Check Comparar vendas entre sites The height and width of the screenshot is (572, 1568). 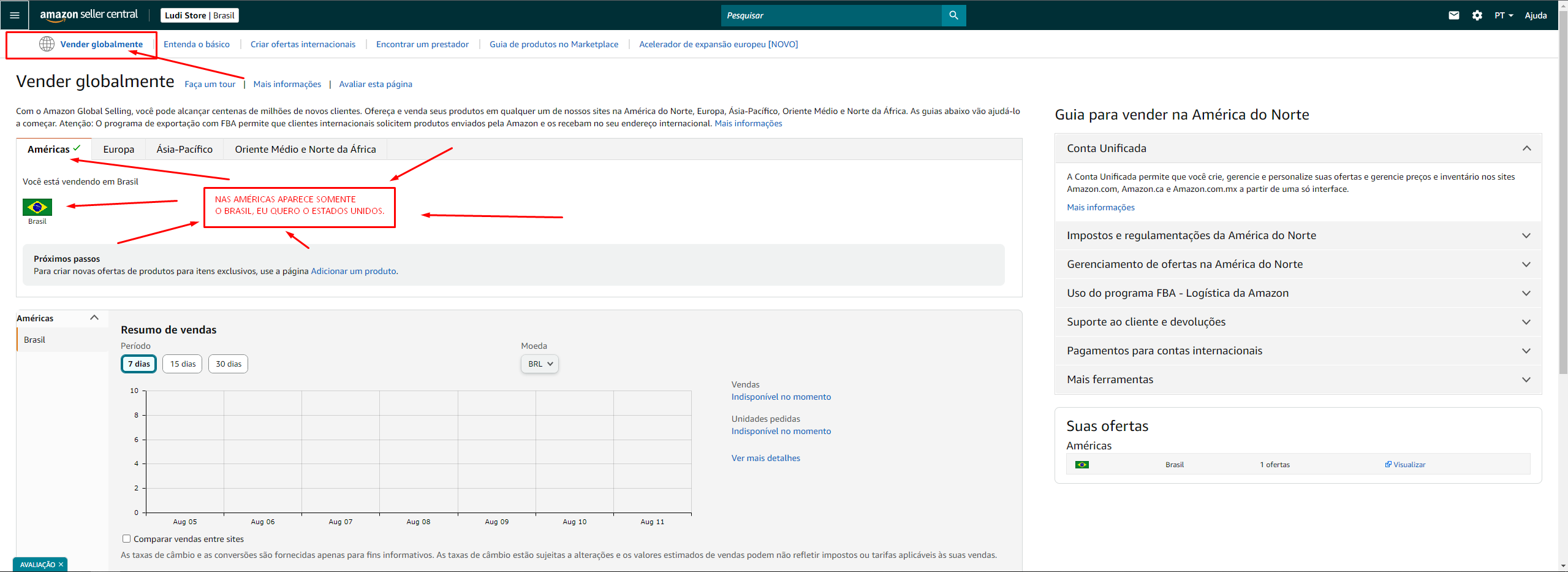pos(126,539)
